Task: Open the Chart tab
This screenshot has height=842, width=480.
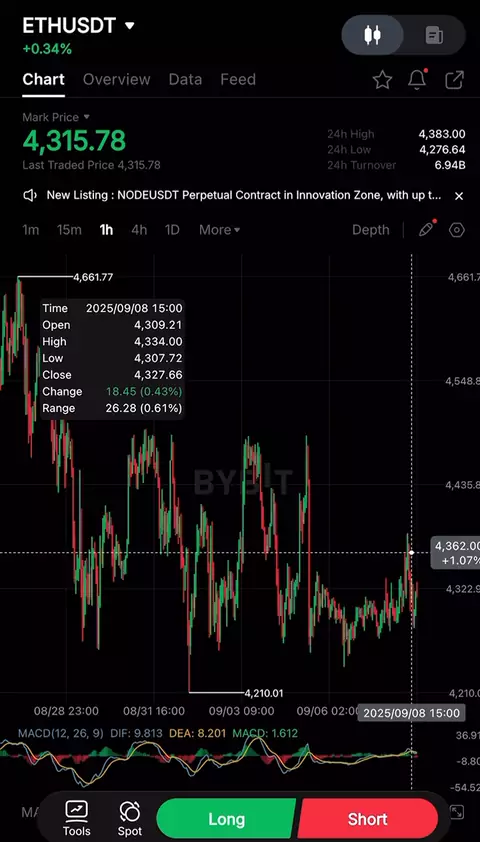Action: (43, 79)
